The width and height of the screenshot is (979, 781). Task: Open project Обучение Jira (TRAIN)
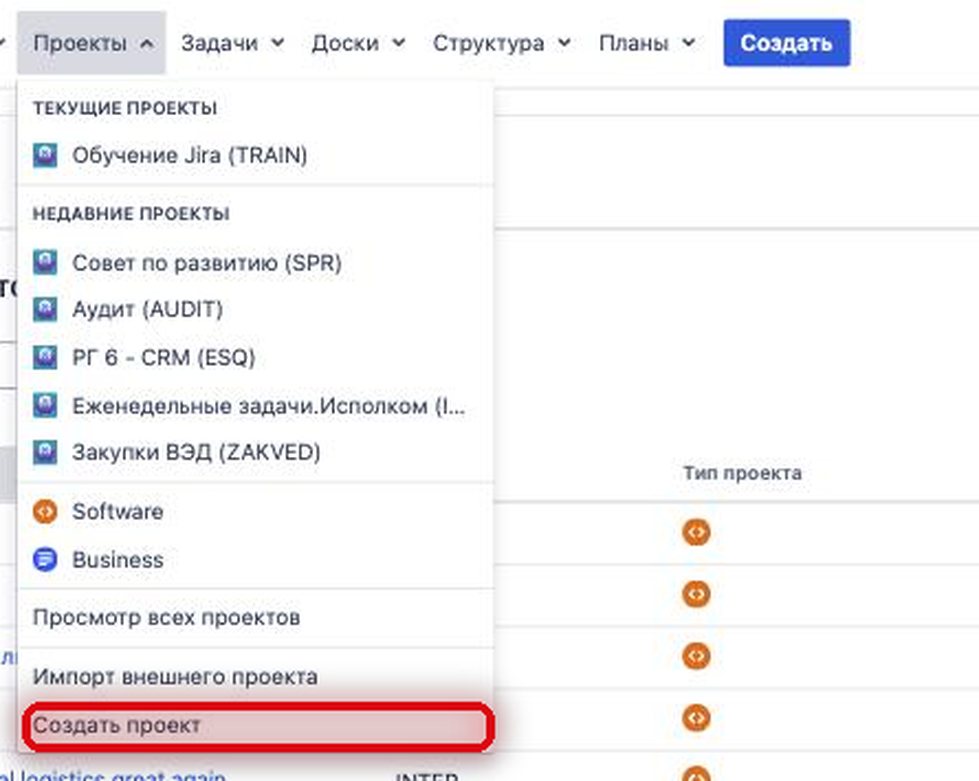click(255, 155)
